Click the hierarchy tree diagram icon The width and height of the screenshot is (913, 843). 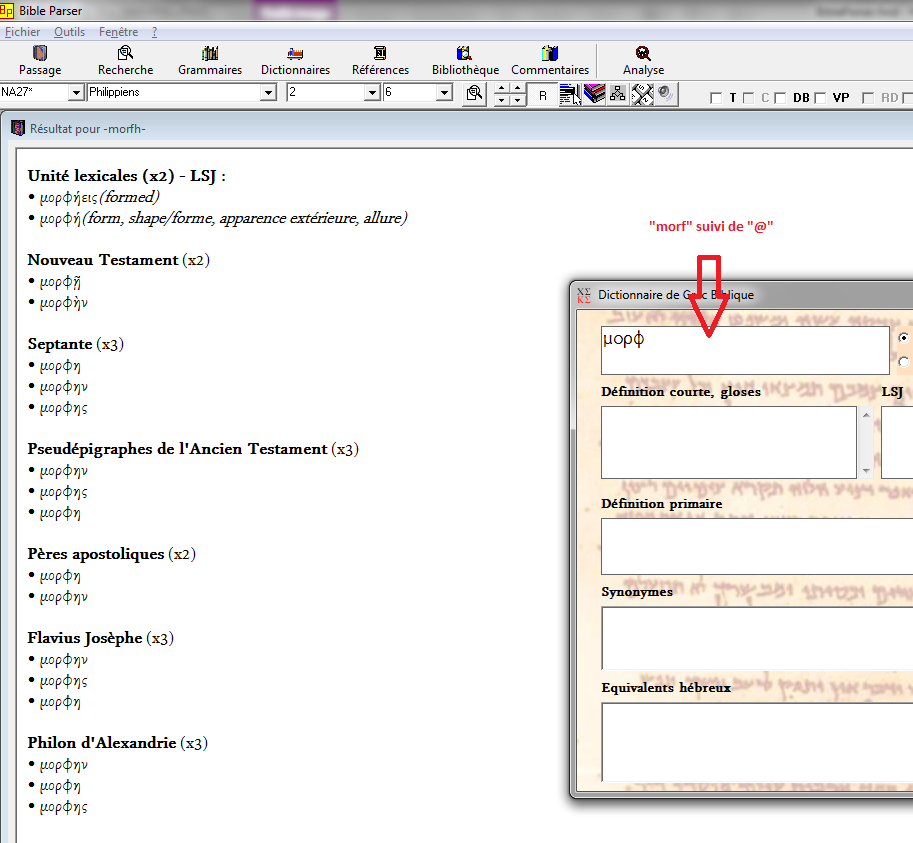[x=618, y=94]
